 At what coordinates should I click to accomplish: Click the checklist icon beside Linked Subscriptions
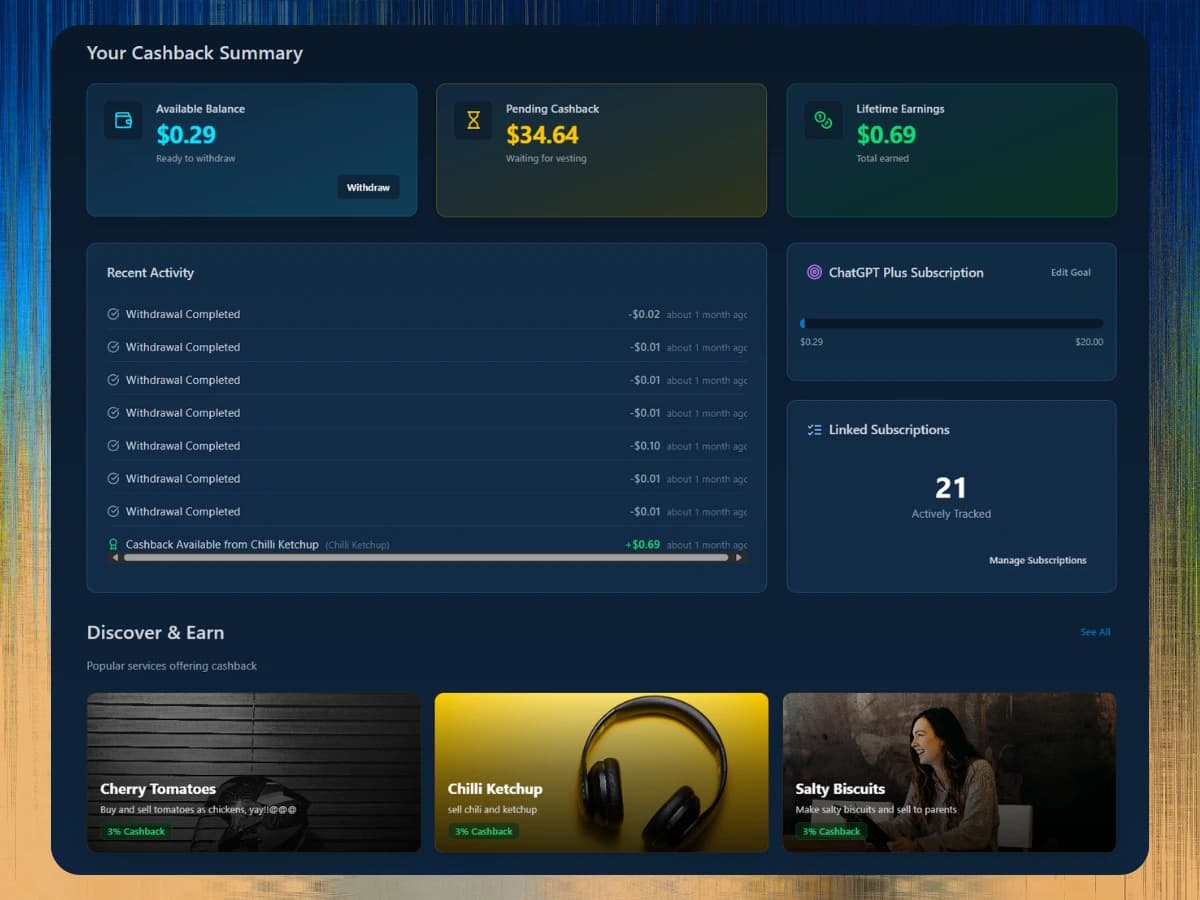pos(814,430)
